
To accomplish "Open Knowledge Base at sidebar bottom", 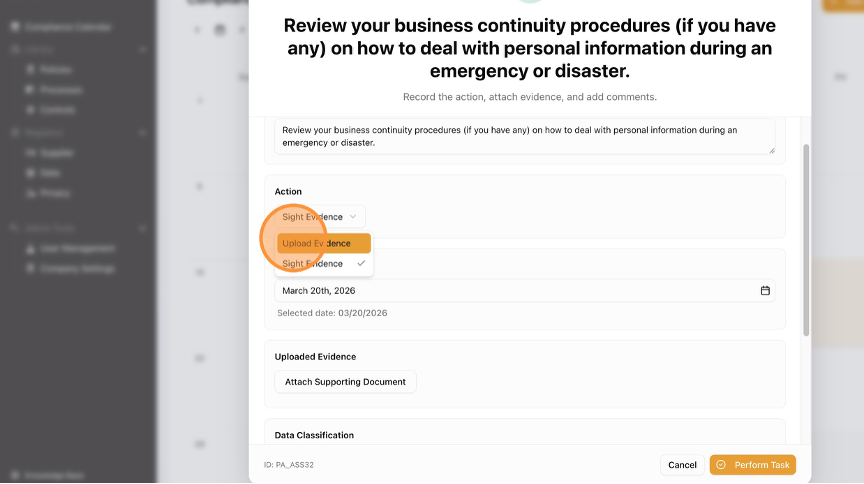I will [50, 476].
